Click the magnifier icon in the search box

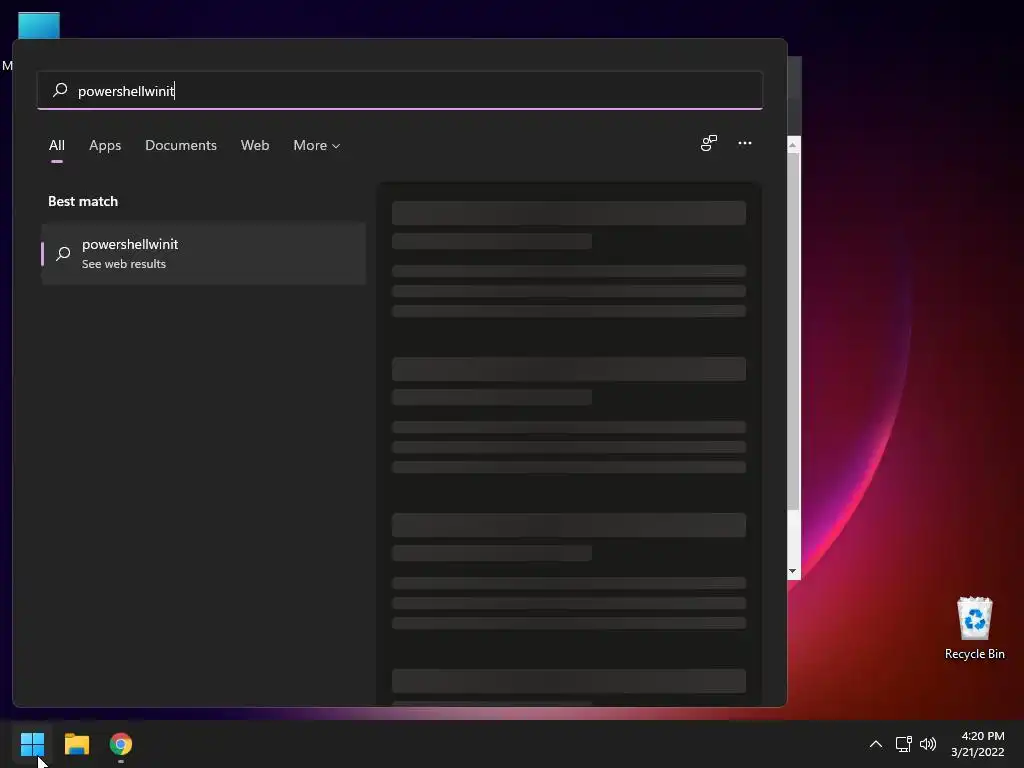pyautogui.click(x=60, y=89)
